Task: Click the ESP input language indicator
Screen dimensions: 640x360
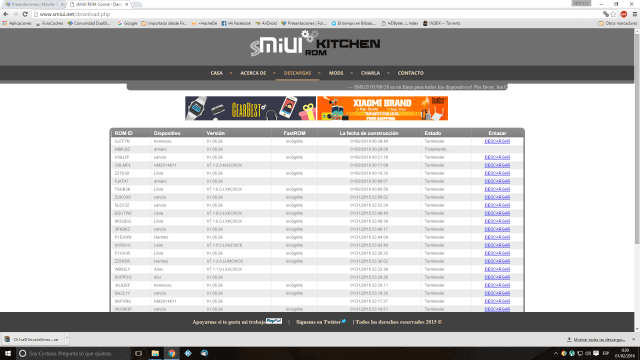Action: [x=606, y=353]
